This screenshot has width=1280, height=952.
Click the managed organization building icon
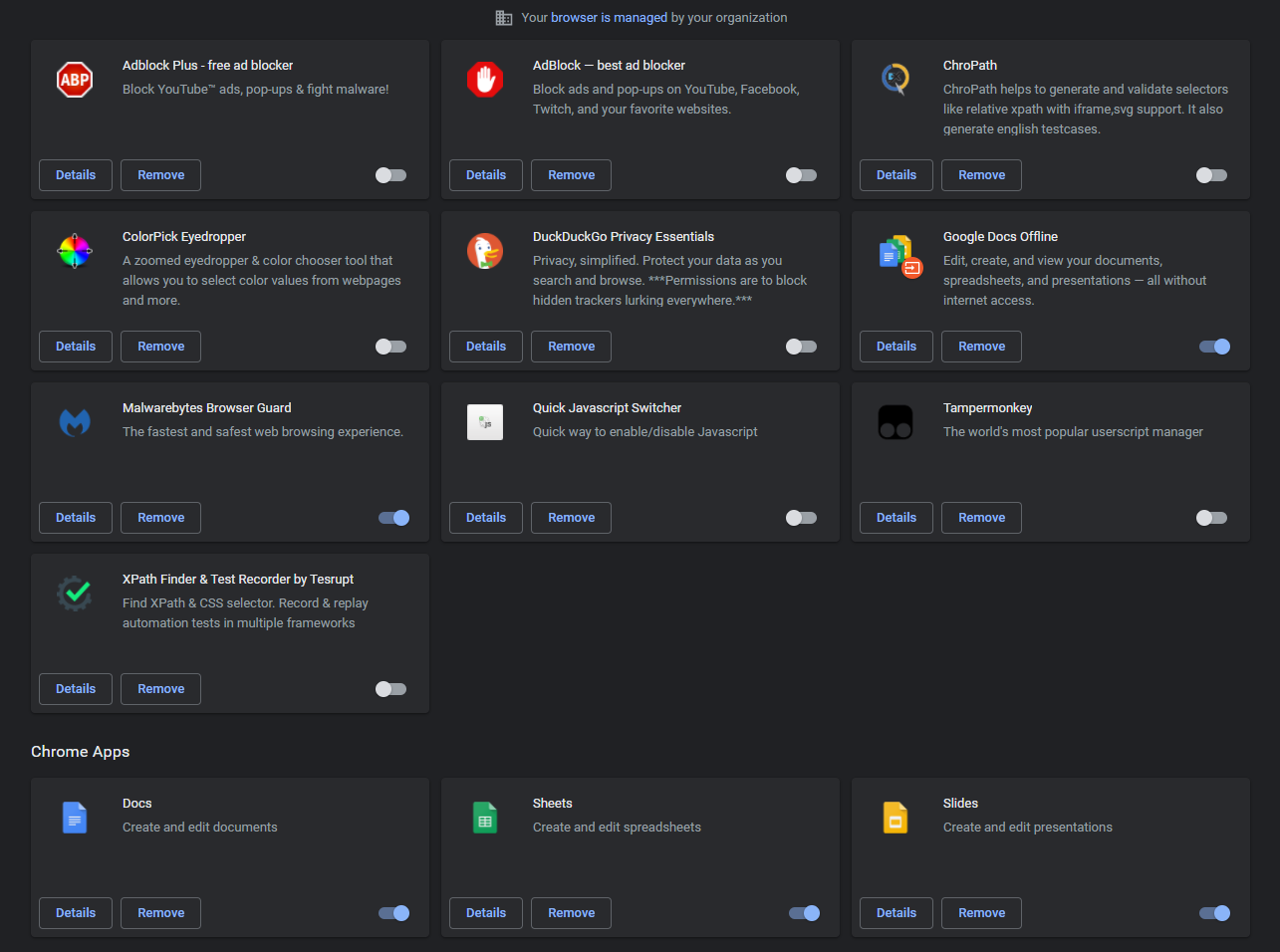[504, 18]
